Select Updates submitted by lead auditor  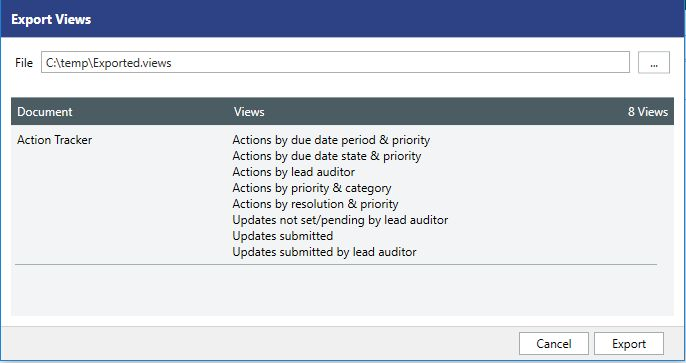325,252
